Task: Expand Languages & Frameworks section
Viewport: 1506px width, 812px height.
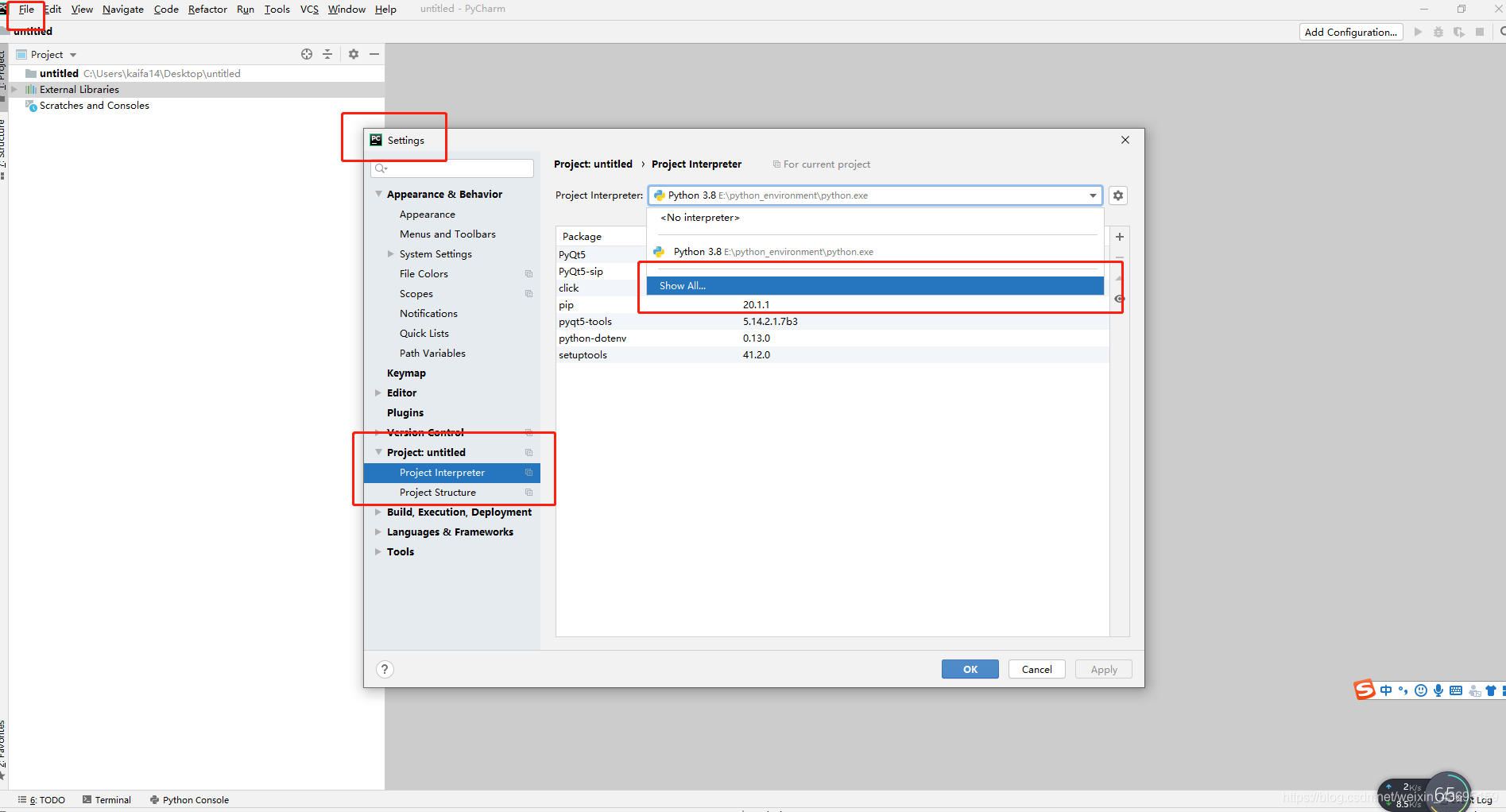Action: [x=378, y=532]
